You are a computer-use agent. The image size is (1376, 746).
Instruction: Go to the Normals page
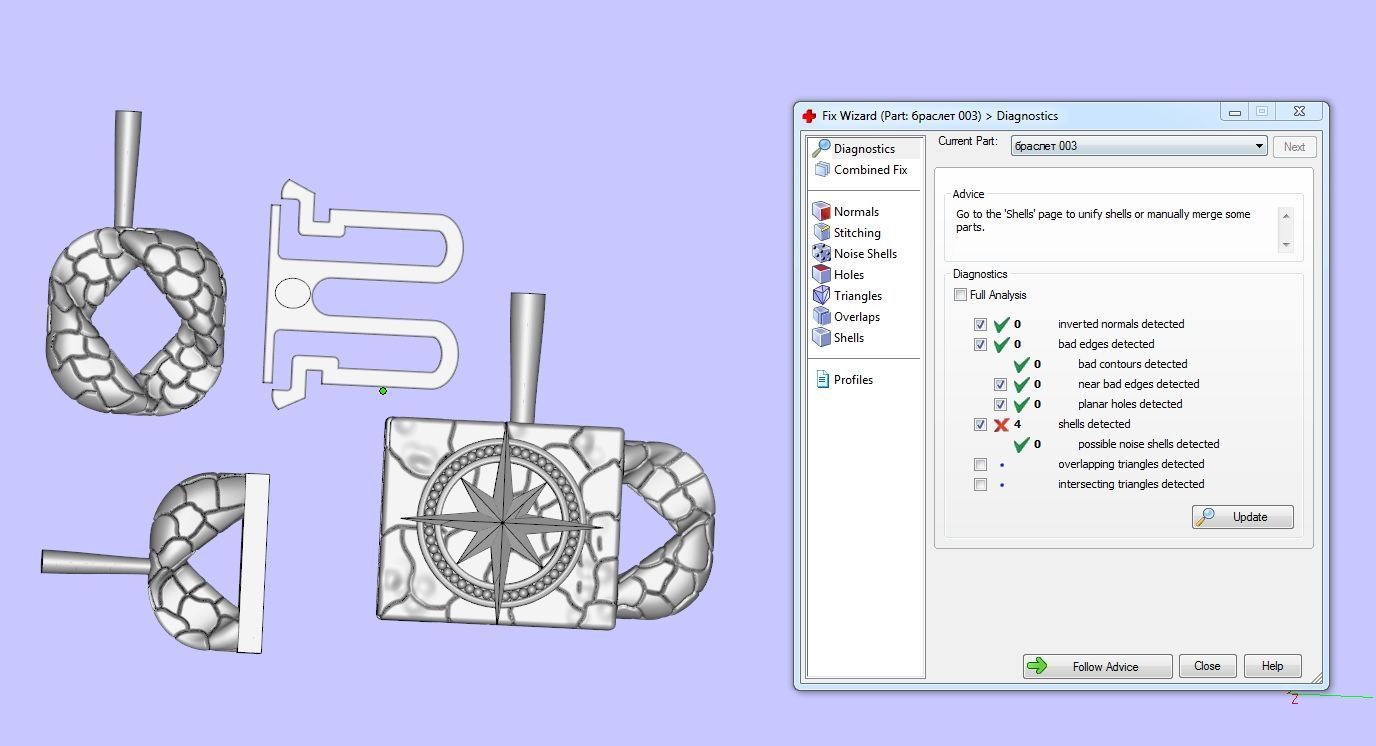[856, 212]
